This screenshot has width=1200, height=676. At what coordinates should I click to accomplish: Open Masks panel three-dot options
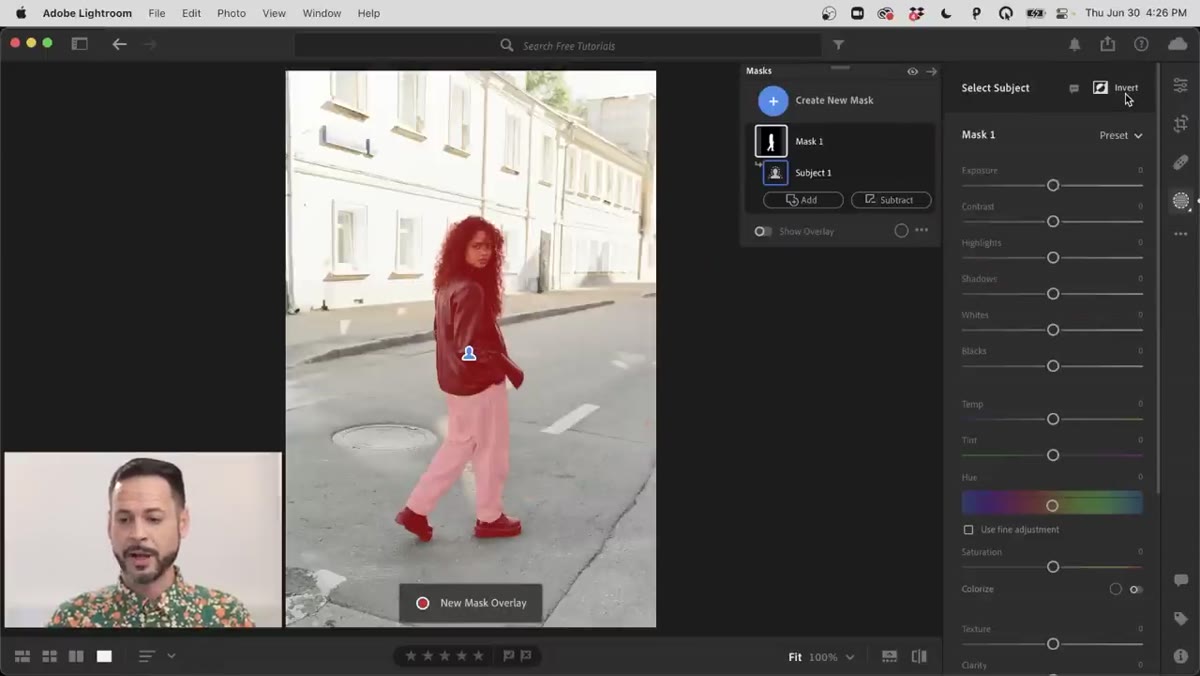(922, 230)
